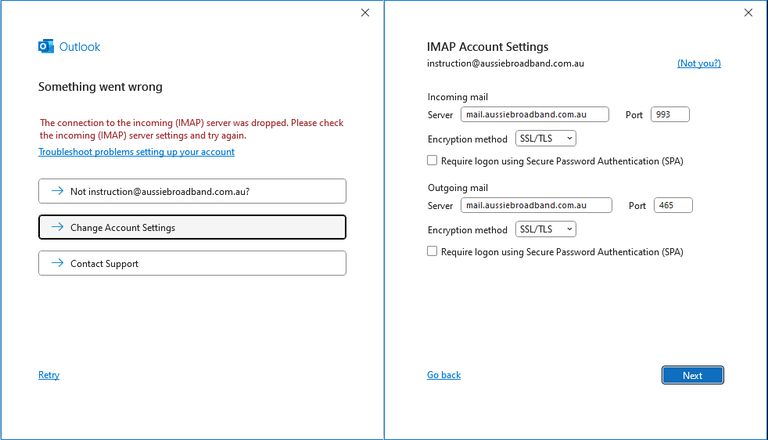Screen dimensions: 768x440
Task: Click the IMAP connection dropped error message
Action: coord(192,129)
